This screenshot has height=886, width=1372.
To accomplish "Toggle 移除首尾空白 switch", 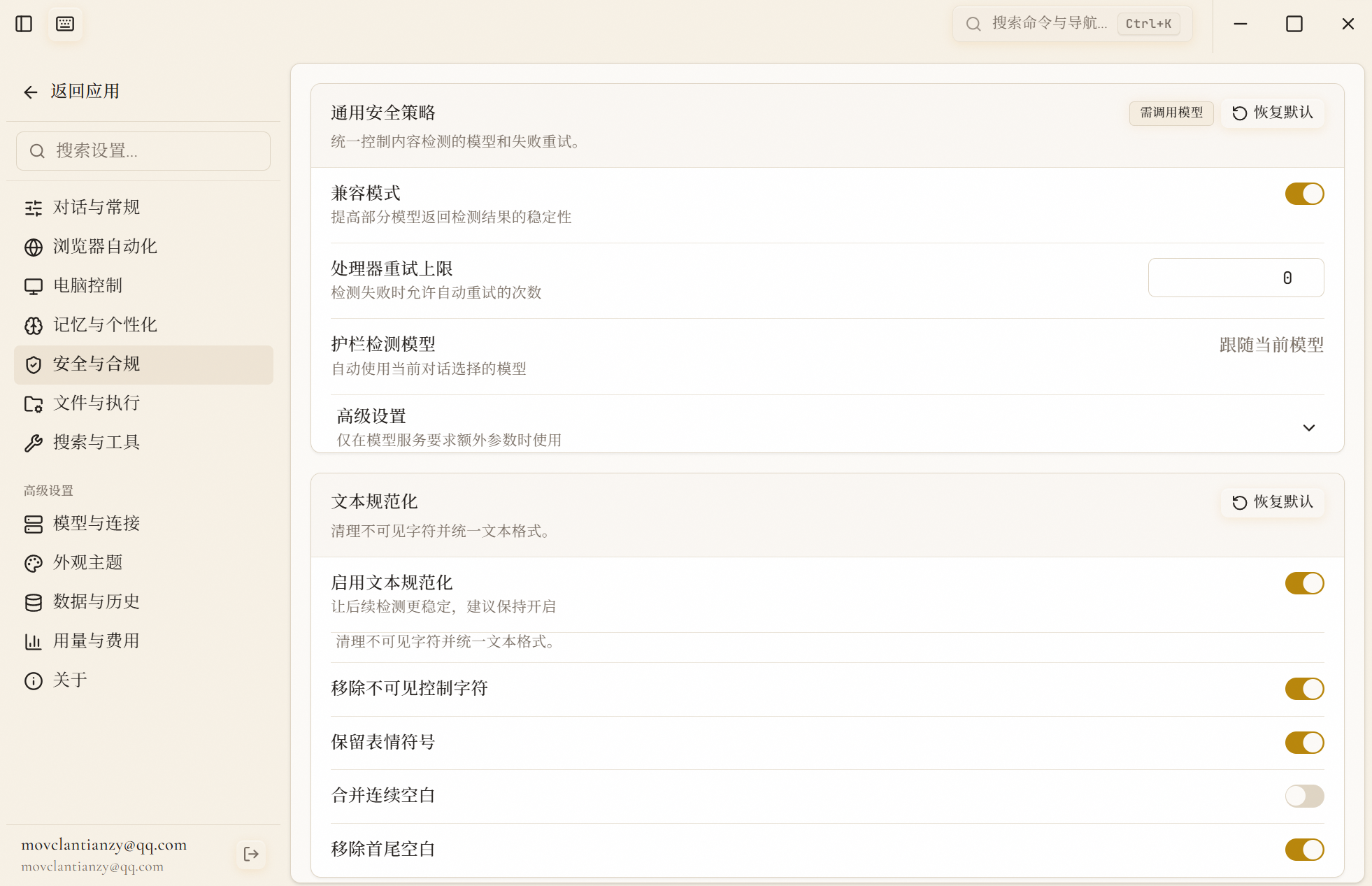I will pos(1304,850).
